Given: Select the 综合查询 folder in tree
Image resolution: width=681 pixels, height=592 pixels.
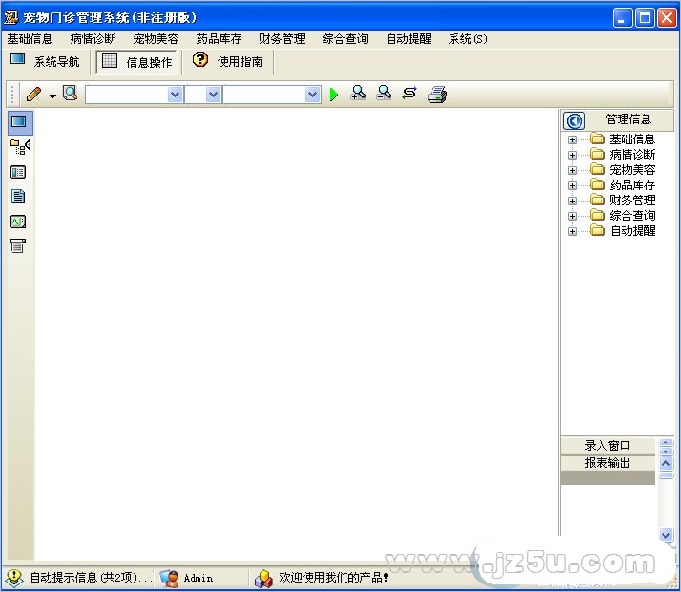Looking at the screenshot, I should (x=623, y=215).
